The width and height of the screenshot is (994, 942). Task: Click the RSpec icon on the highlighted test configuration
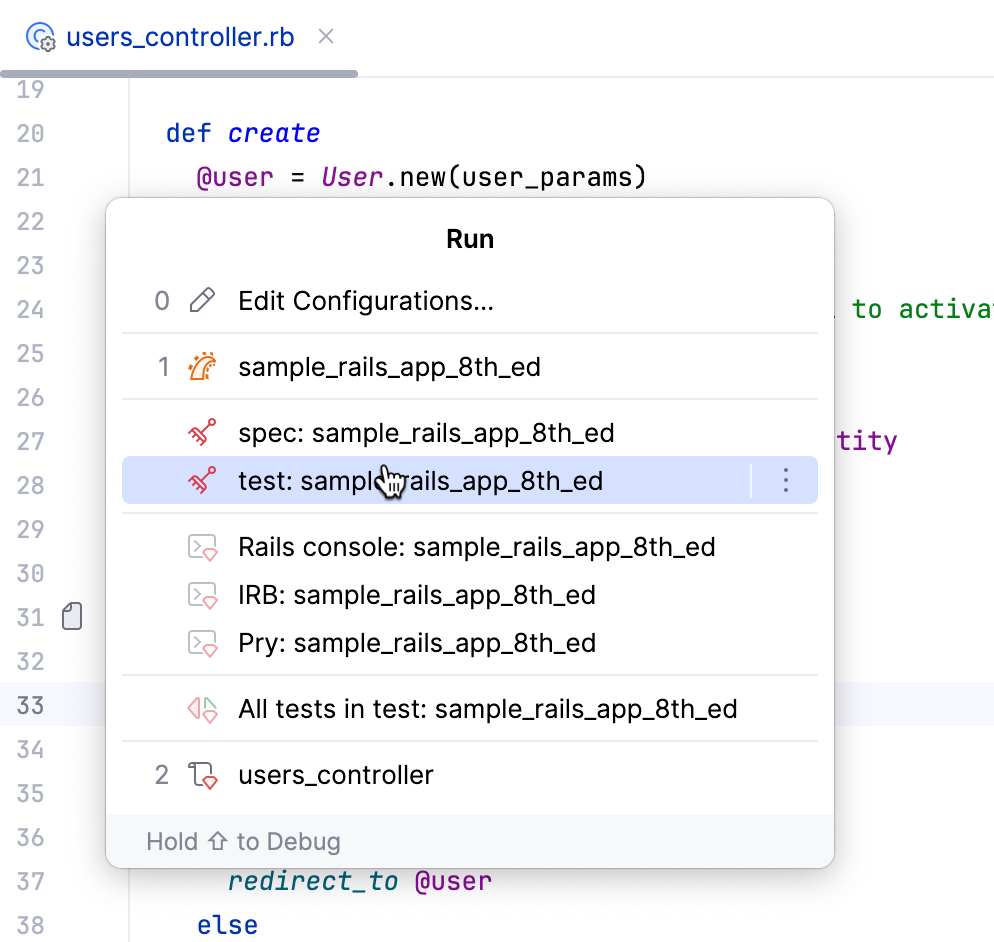tap(202, 480)
